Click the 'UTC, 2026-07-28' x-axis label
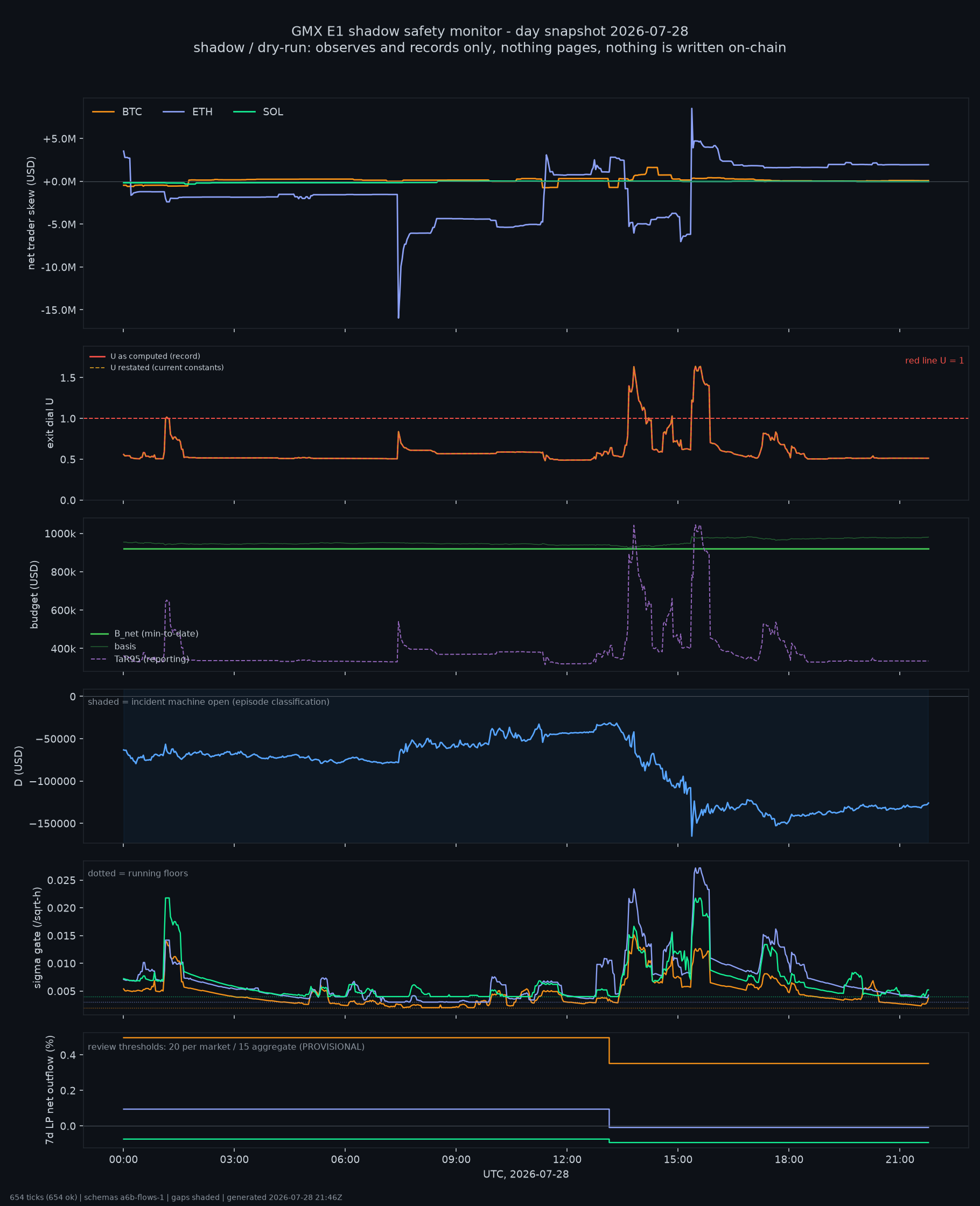Screen dimensions: 980x1206 [526, 1174]
